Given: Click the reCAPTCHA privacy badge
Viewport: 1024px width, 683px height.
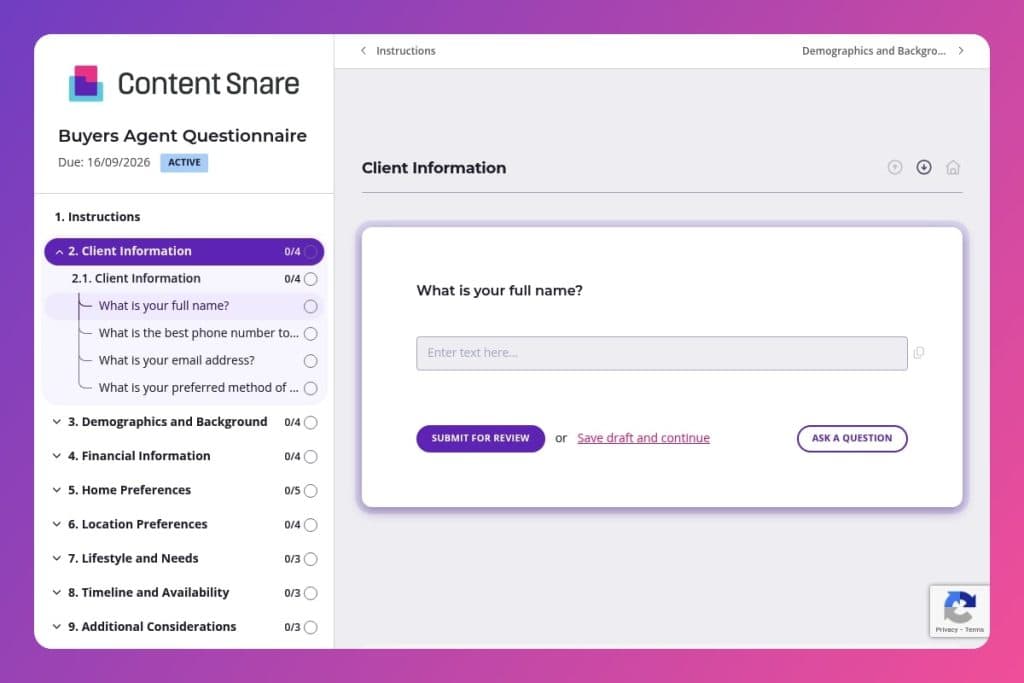Looking at the screenshot, I should coord(959,610).
